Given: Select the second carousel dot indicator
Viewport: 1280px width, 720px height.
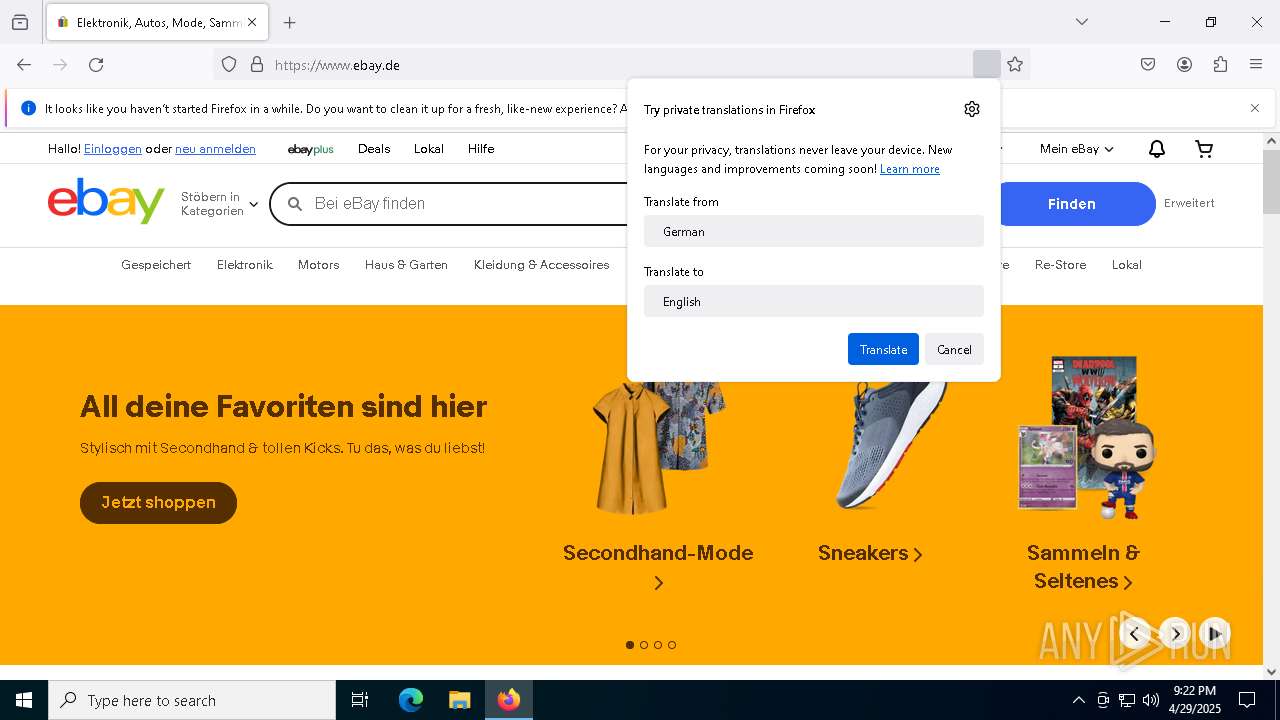Looking at the screenshot, I should (644, 645).
